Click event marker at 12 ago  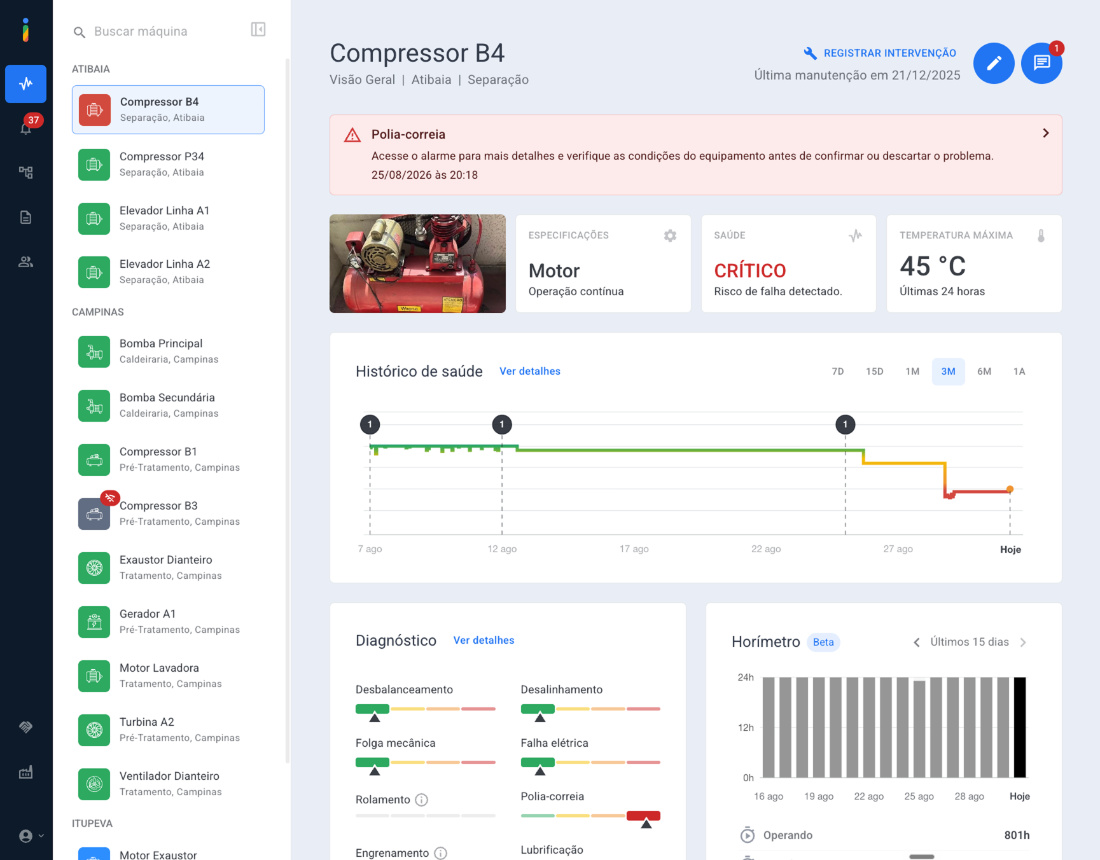pyautogui.click(x=502, y=424)
